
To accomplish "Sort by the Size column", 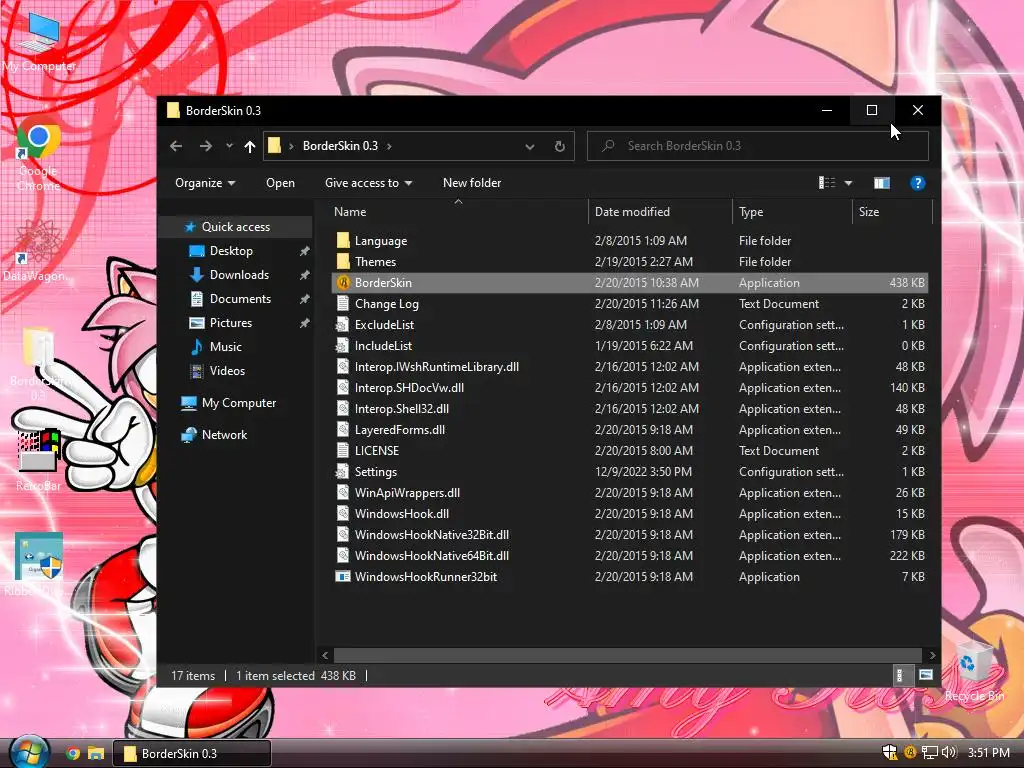I will pyautogui.click(x=892, y=212).
